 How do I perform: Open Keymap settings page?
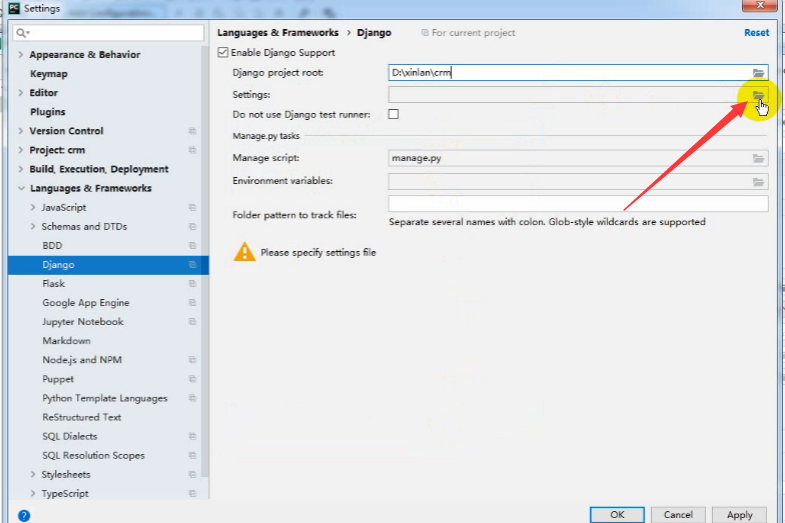tap(49, 74)
